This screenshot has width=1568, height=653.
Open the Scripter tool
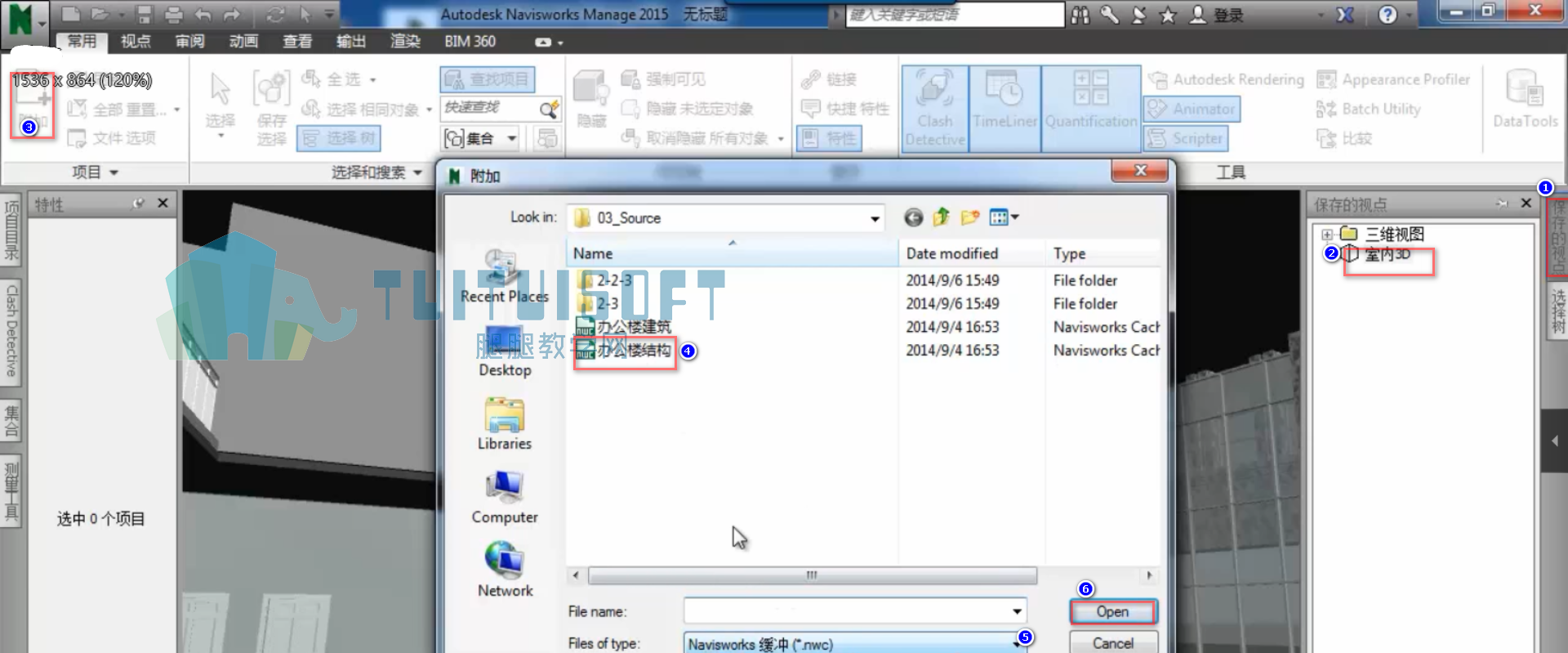pos(1186,138)
